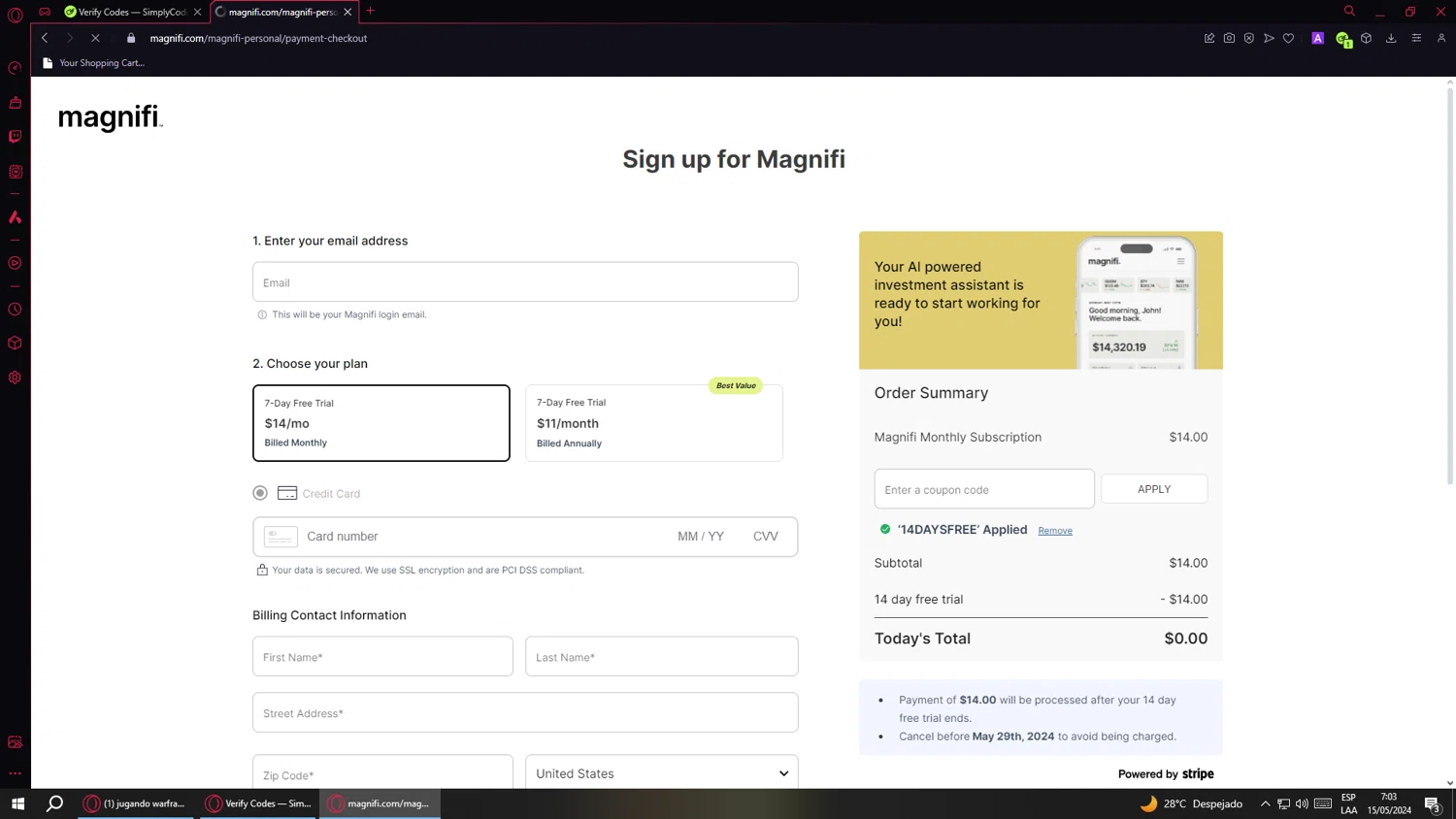Image resolution: width=1456 pixels, height=819 pixels.
Task: Choose the $11/month Billed Annually plan
Action: point(654,423)
